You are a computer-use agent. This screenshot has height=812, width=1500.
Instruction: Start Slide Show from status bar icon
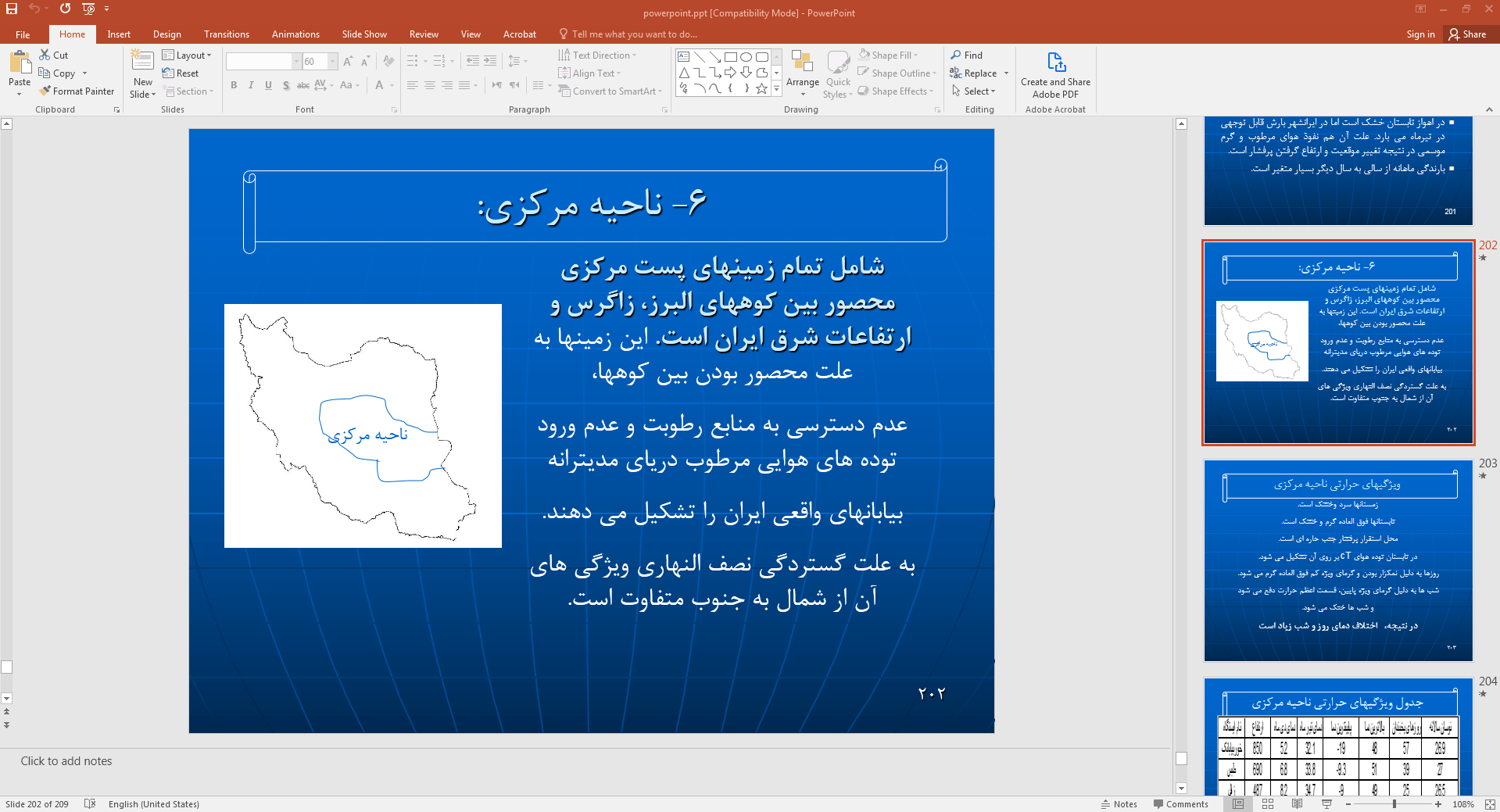point(1326,803)
